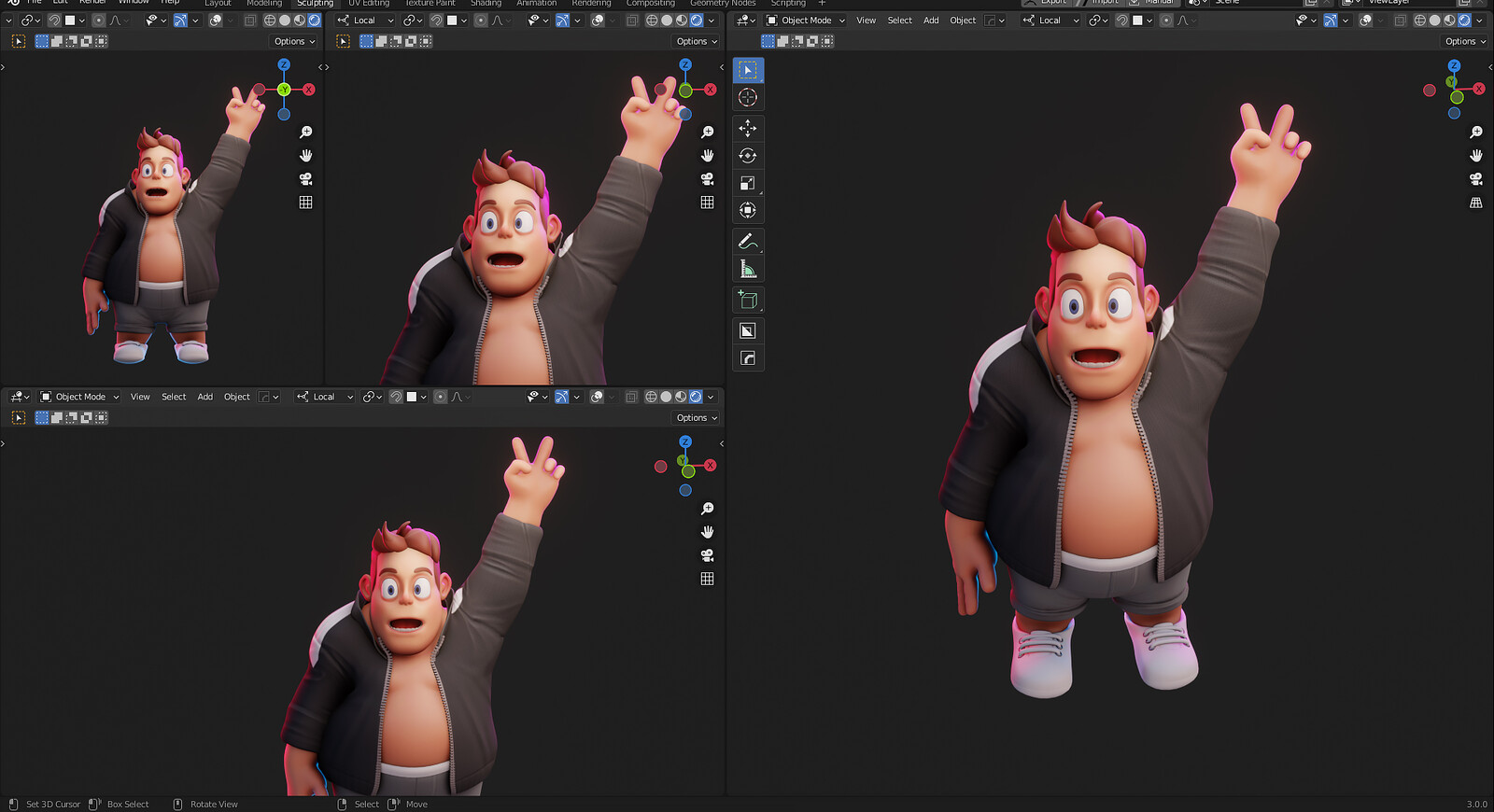
Task: Switch the right viewport to material preview shading
Action: pyautogui.click(x=1450, y=21)
